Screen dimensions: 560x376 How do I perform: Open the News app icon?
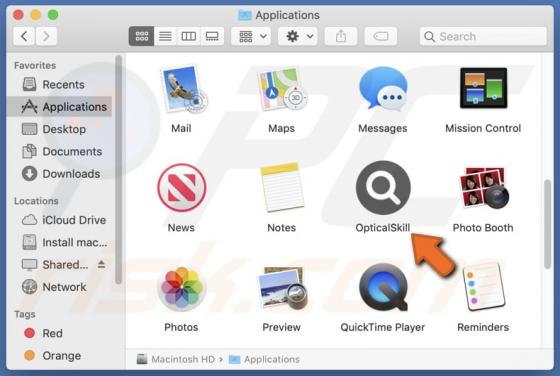182,187
